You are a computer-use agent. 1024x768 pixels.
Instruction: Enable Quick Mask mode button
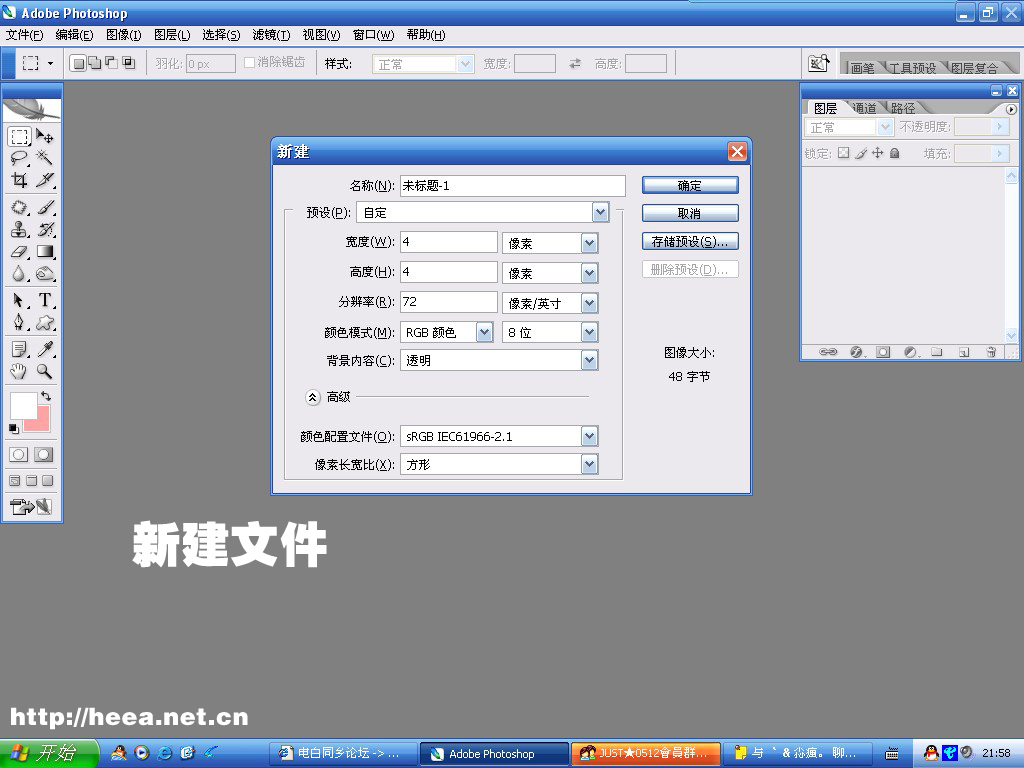point(44,454)
